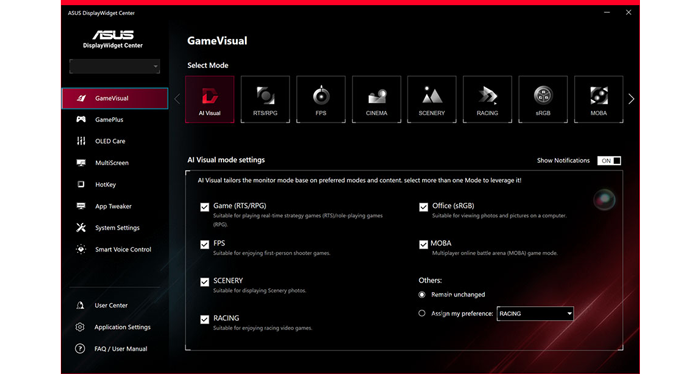Image resolution: width=700 pixels, height=374 pixels.
Task: Show next modes with right chevron
Action: pyautogui.click(x=631, y=99)
